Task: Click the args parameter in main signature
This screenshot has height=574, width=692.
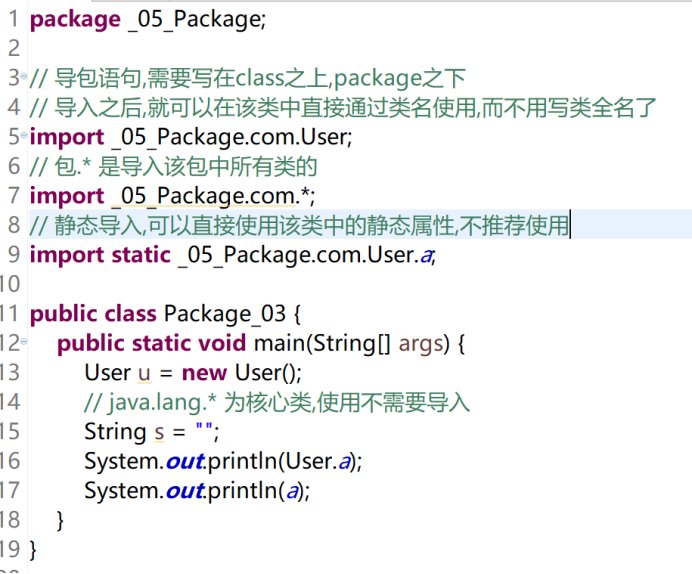Action: tap(417, 344)
